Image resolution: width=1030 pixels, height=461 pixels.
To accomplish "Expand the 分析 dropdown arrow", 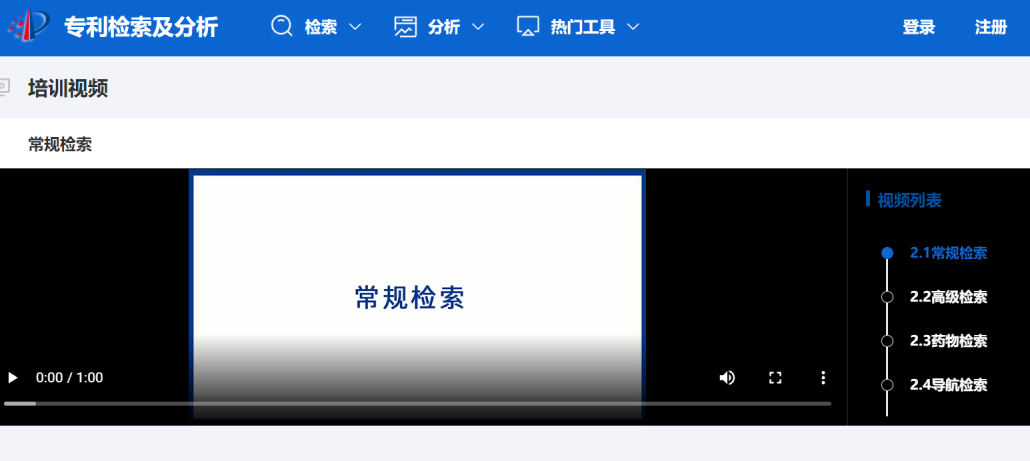I will coord(478,27).
